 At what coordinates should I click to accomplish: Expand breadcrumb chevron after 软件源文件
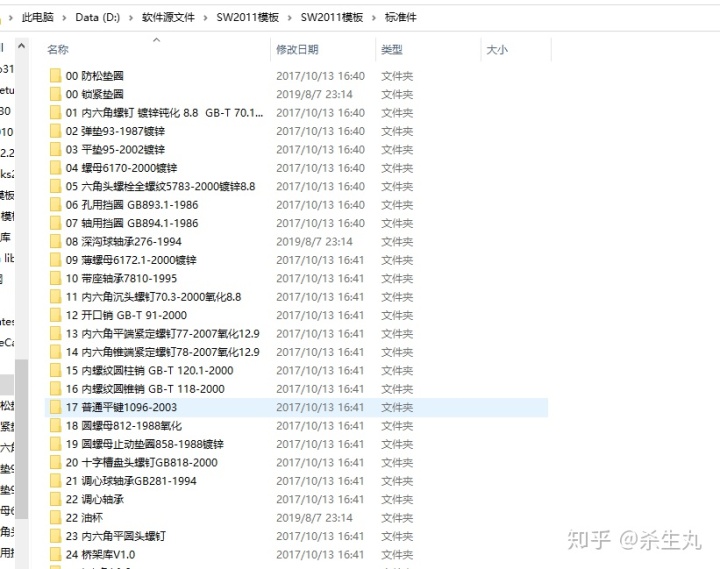pyautogui.click(x=205, y=18)
